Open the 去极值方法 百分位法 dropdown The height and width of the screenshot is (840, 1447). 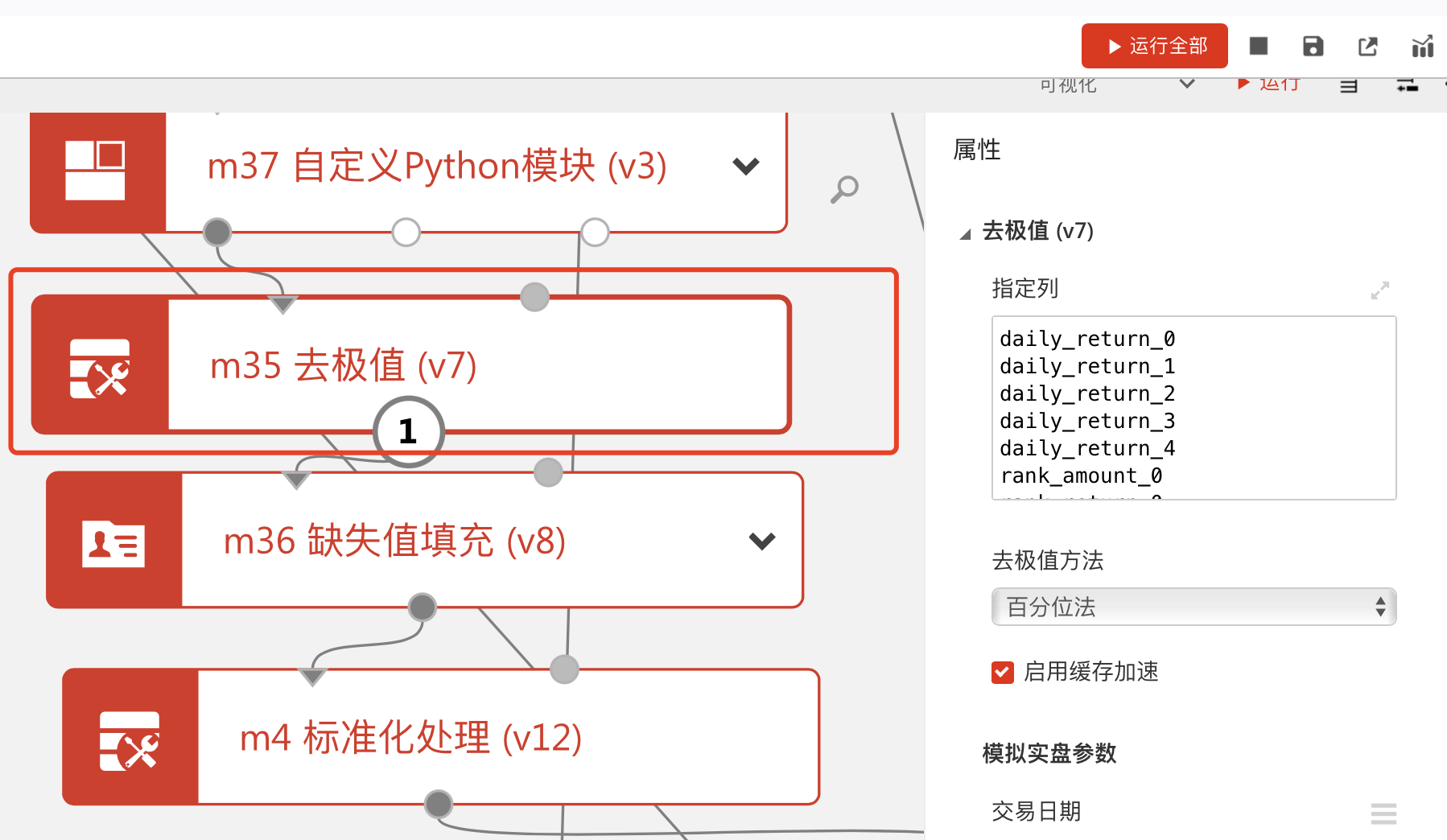coord(1194,607)
